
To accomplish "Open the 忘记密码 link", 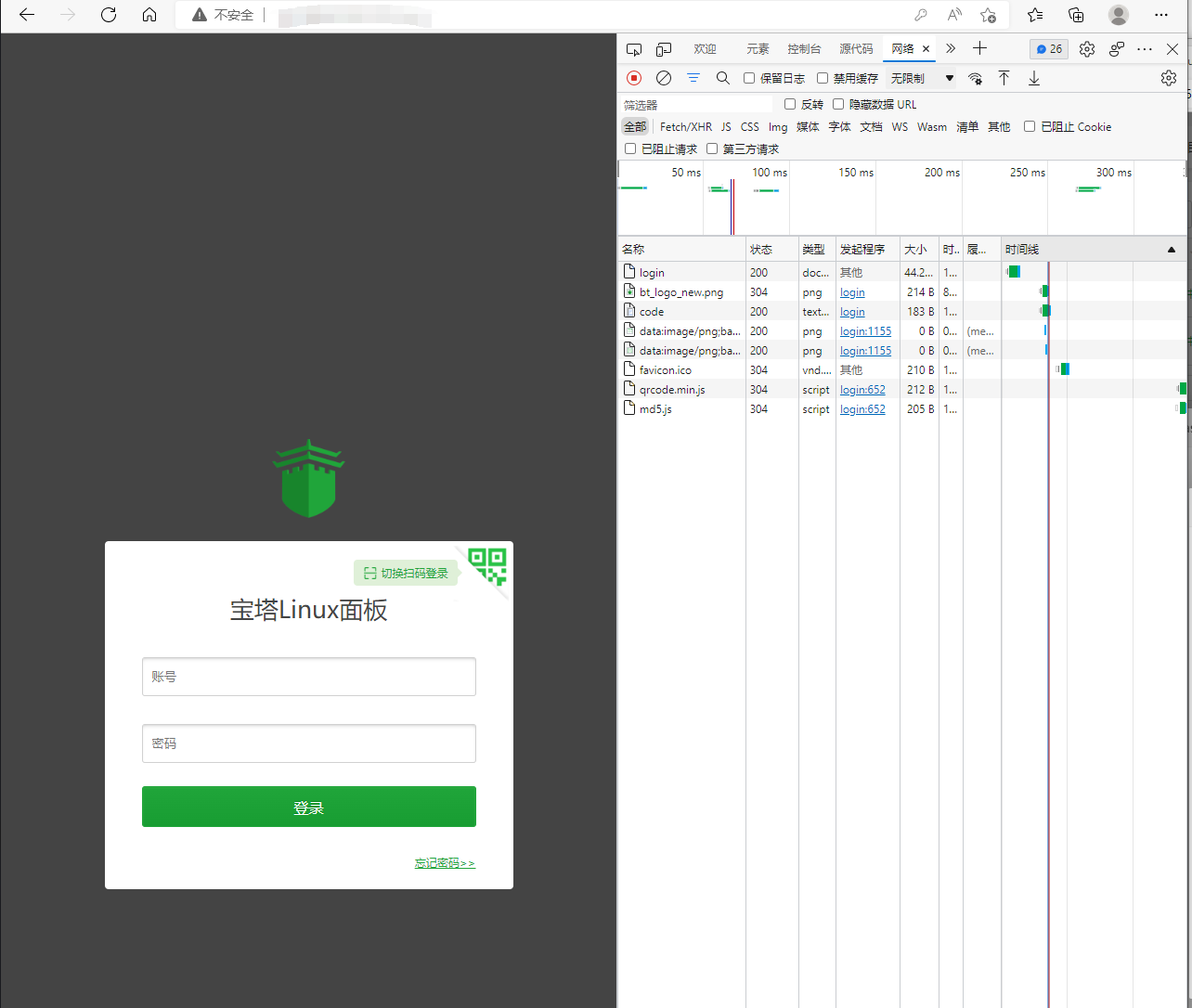I will (x=445, y=863).
